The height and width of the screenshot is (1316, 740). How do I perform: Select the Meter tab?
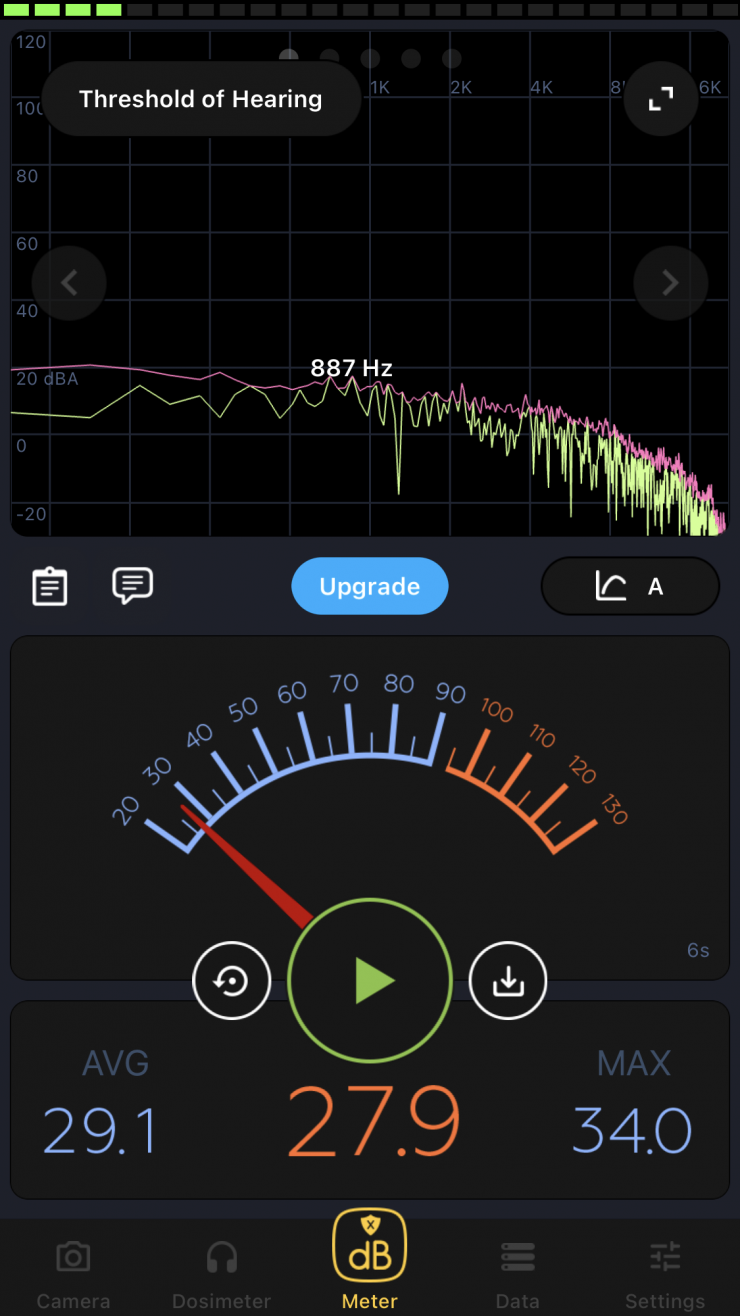[x=370, y=1260]
